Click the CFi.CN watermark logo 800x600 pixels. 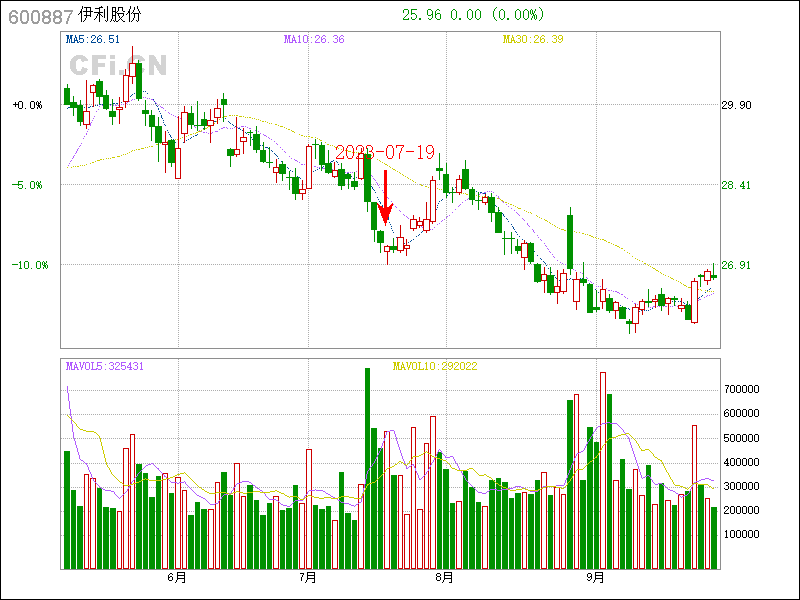pyautogui.click(x=117, y=64)
